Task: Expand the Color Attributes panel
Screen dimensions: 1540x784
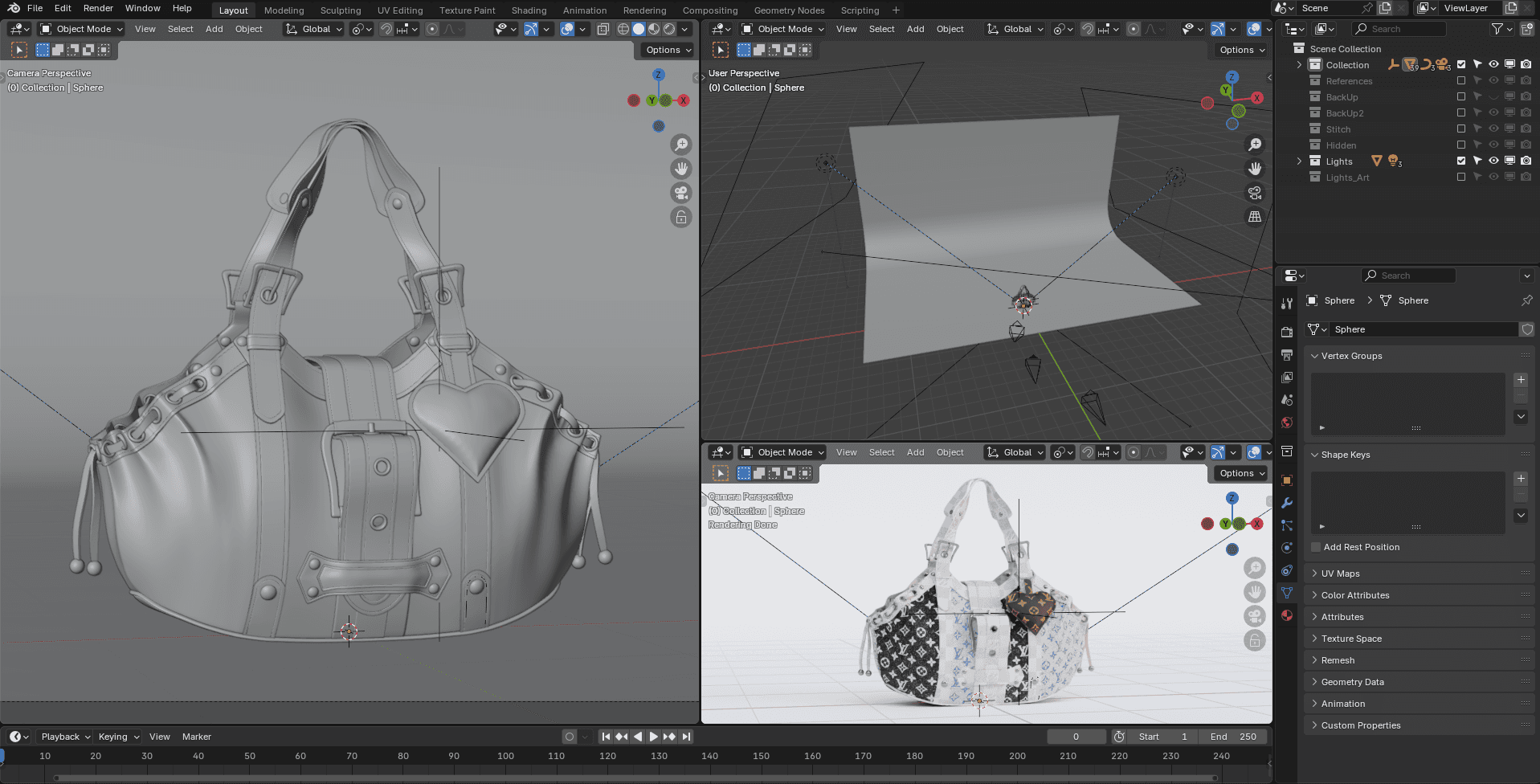Action: point(1419,595)
